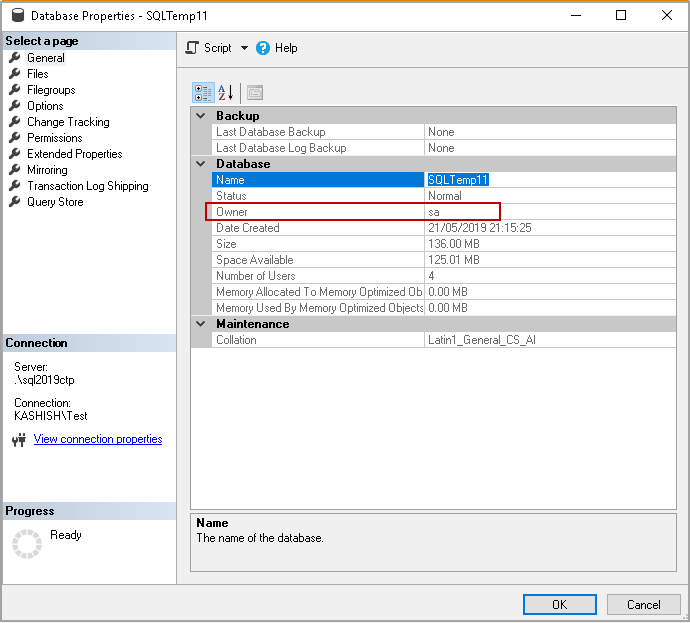Click the Script button label
Image resolution: width=690 pixels, height=623 pixels.
tap(217, 48)
